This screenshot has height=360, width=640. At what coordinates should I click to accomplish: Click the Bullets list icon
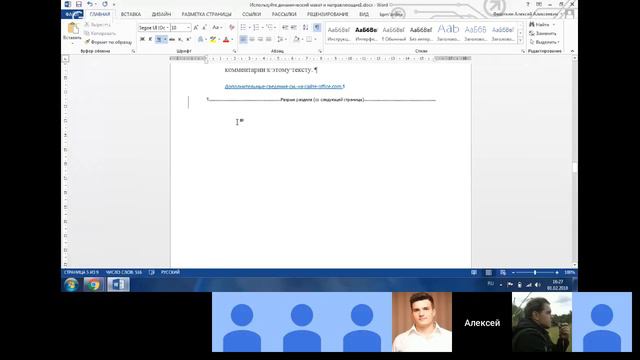point(243,27)
